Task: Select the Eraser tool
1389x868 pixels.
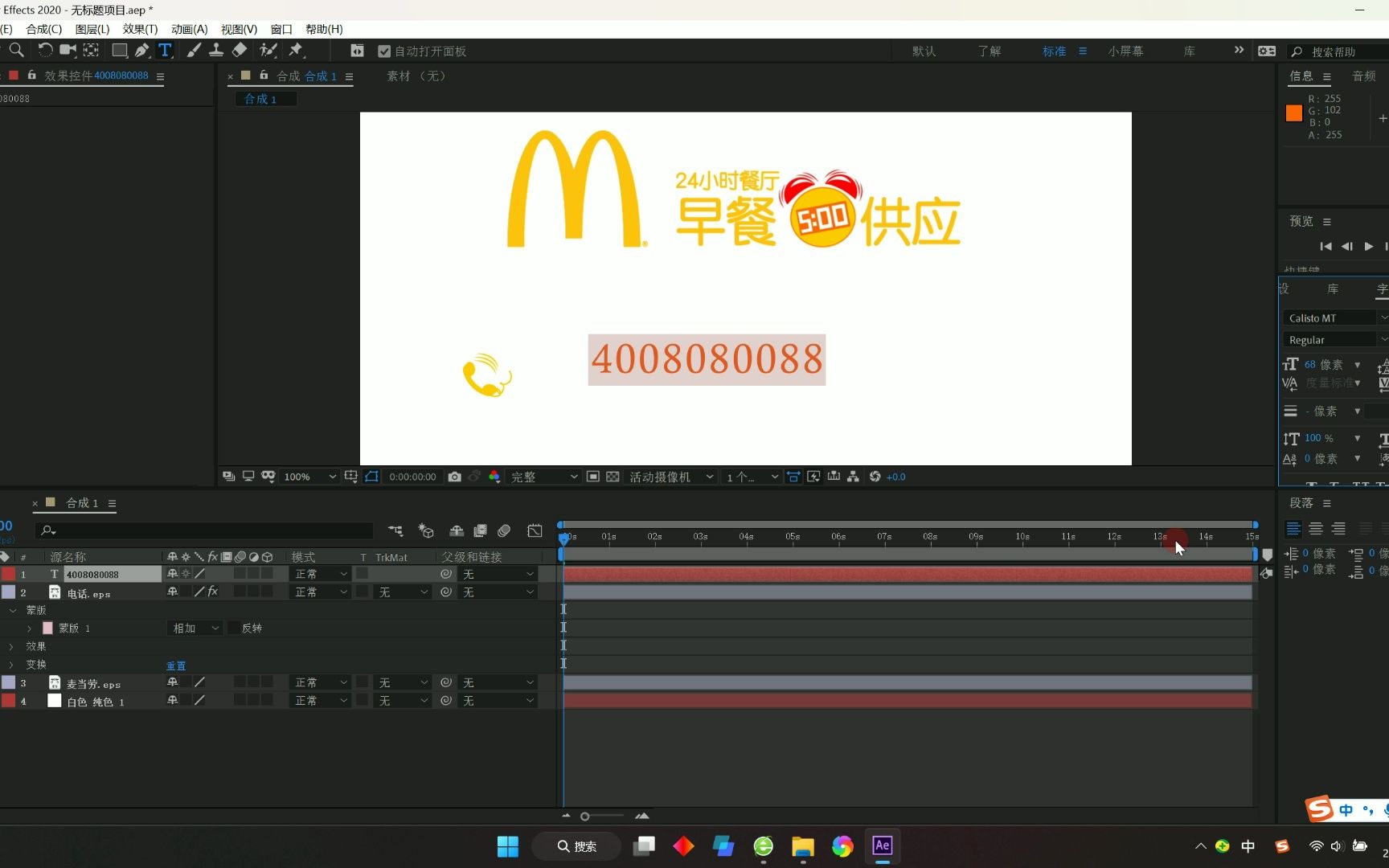Action: 240,50
